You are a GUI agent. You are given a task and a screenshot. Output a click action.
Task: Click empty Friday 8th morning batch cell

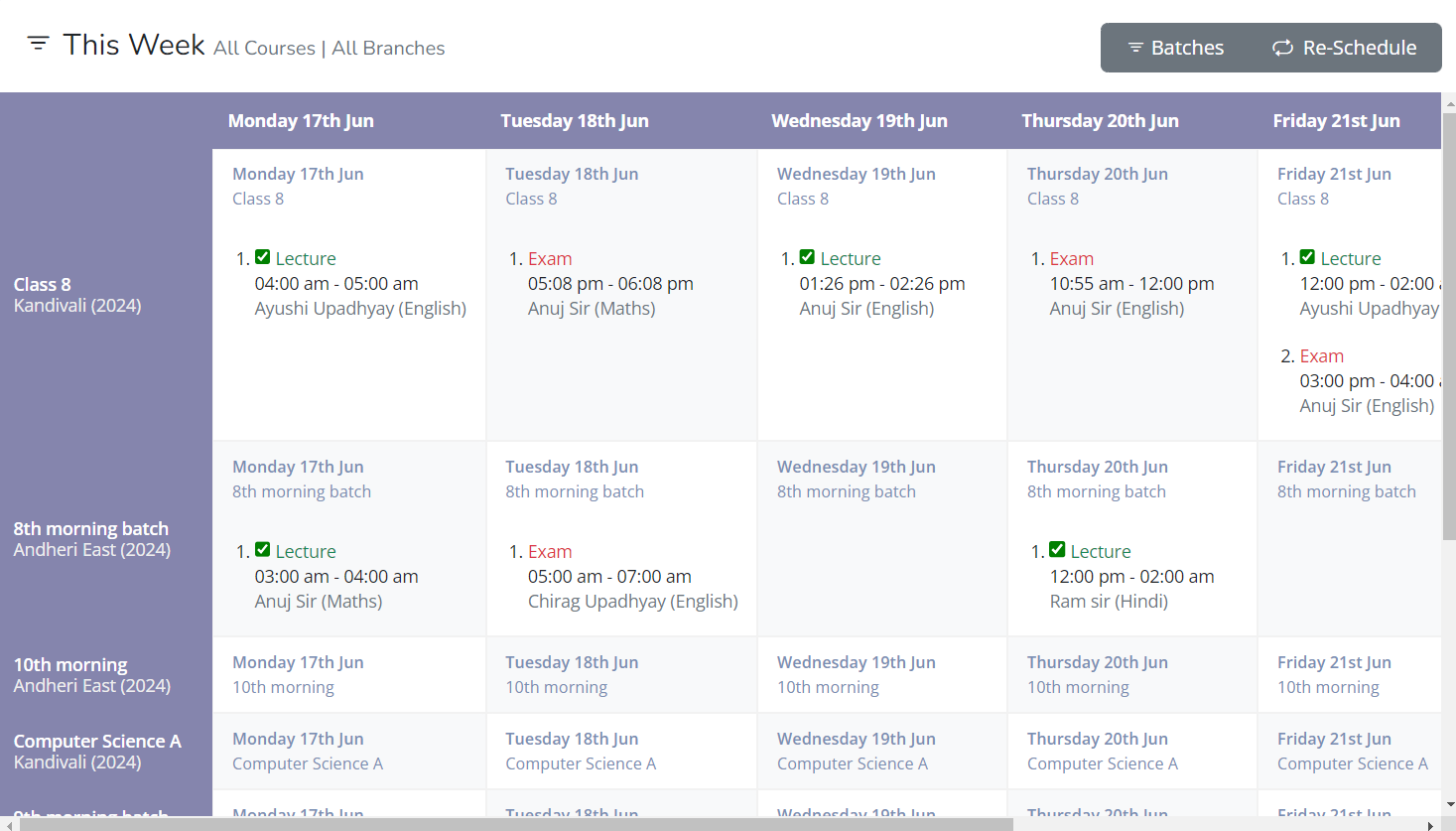pyautogui.click(x=1349, y=539)
